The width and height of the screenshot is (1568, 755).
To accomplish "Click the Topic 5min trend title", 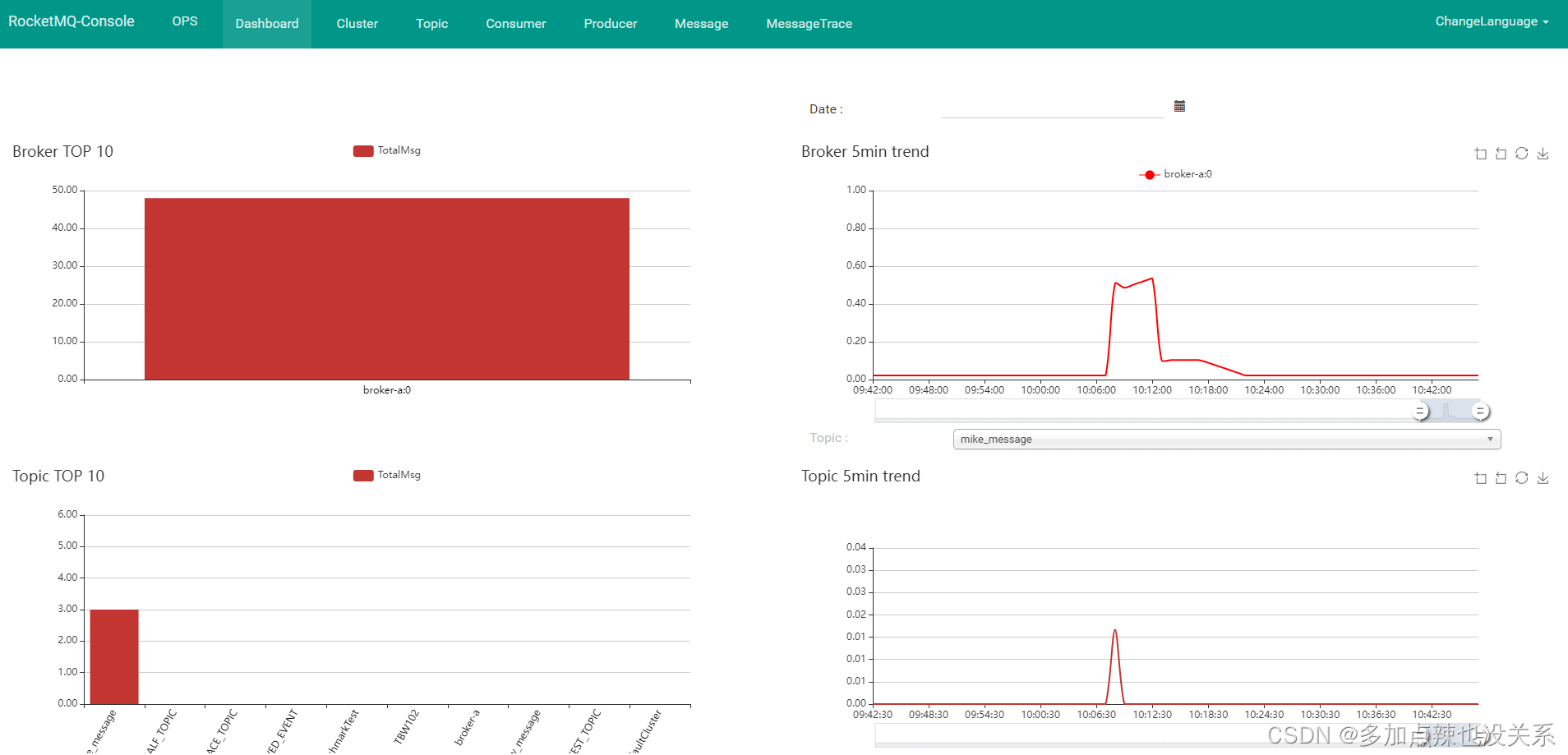I will [x=860, y=476].
